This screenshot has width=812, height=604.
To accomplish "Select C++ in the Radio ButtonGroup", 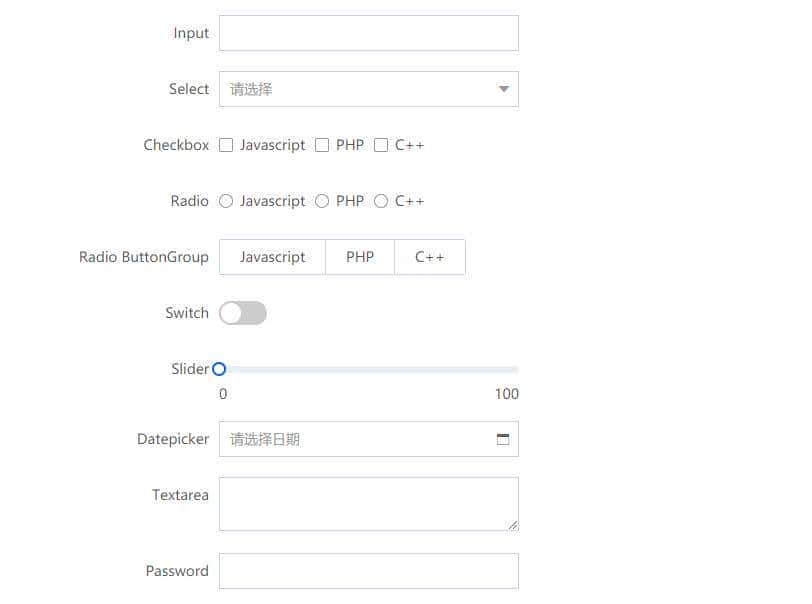I will point(430,257).
